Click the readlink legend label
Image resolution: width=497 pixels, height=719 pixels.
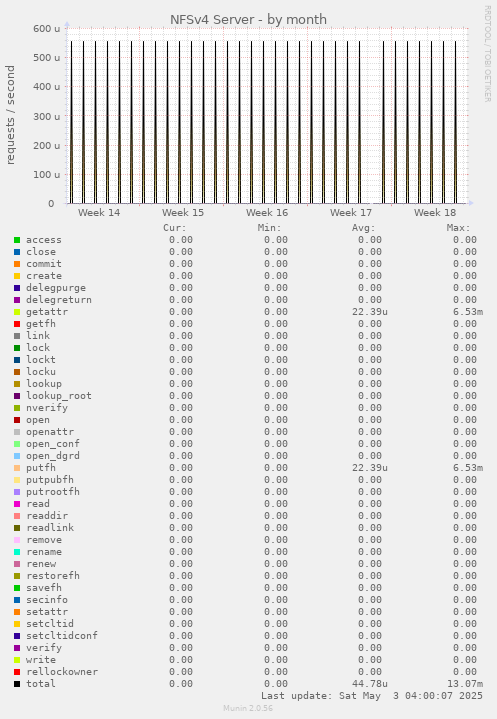pyautogui.click(x=50, y=528)
